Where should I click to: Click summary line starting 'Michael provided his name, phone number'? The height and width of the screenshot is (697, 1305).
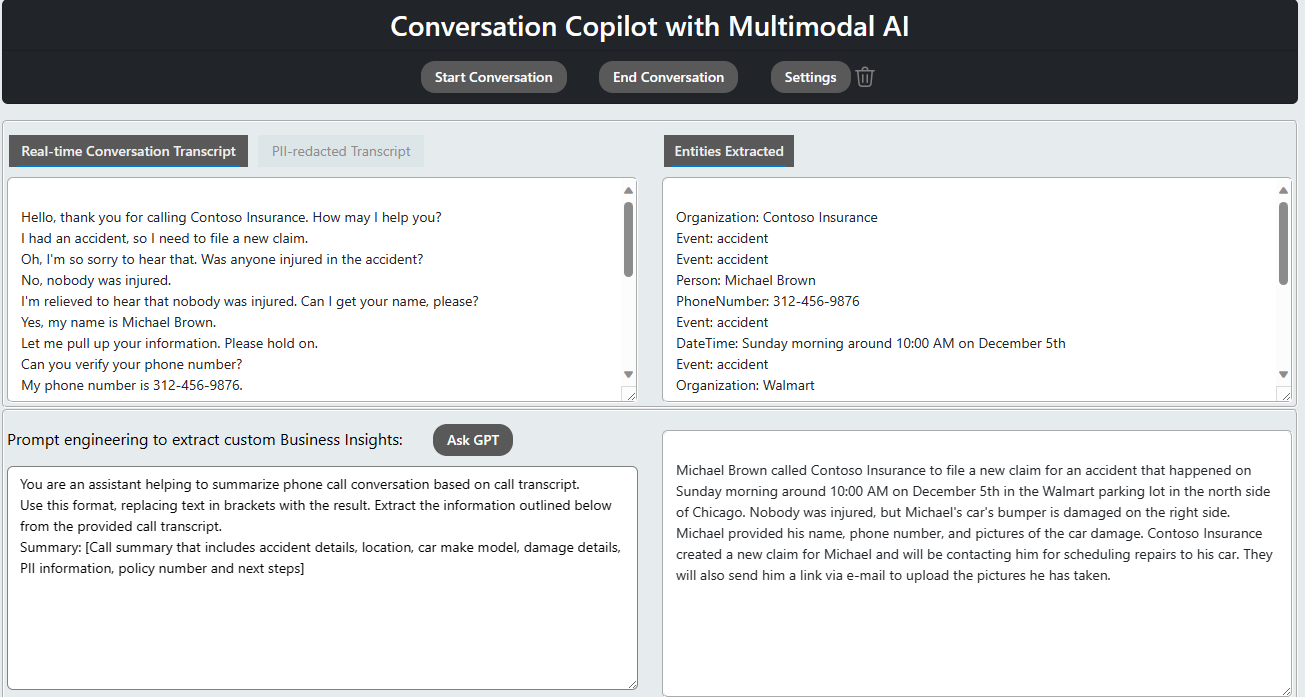pyautogui.click(x=969, y=533)
